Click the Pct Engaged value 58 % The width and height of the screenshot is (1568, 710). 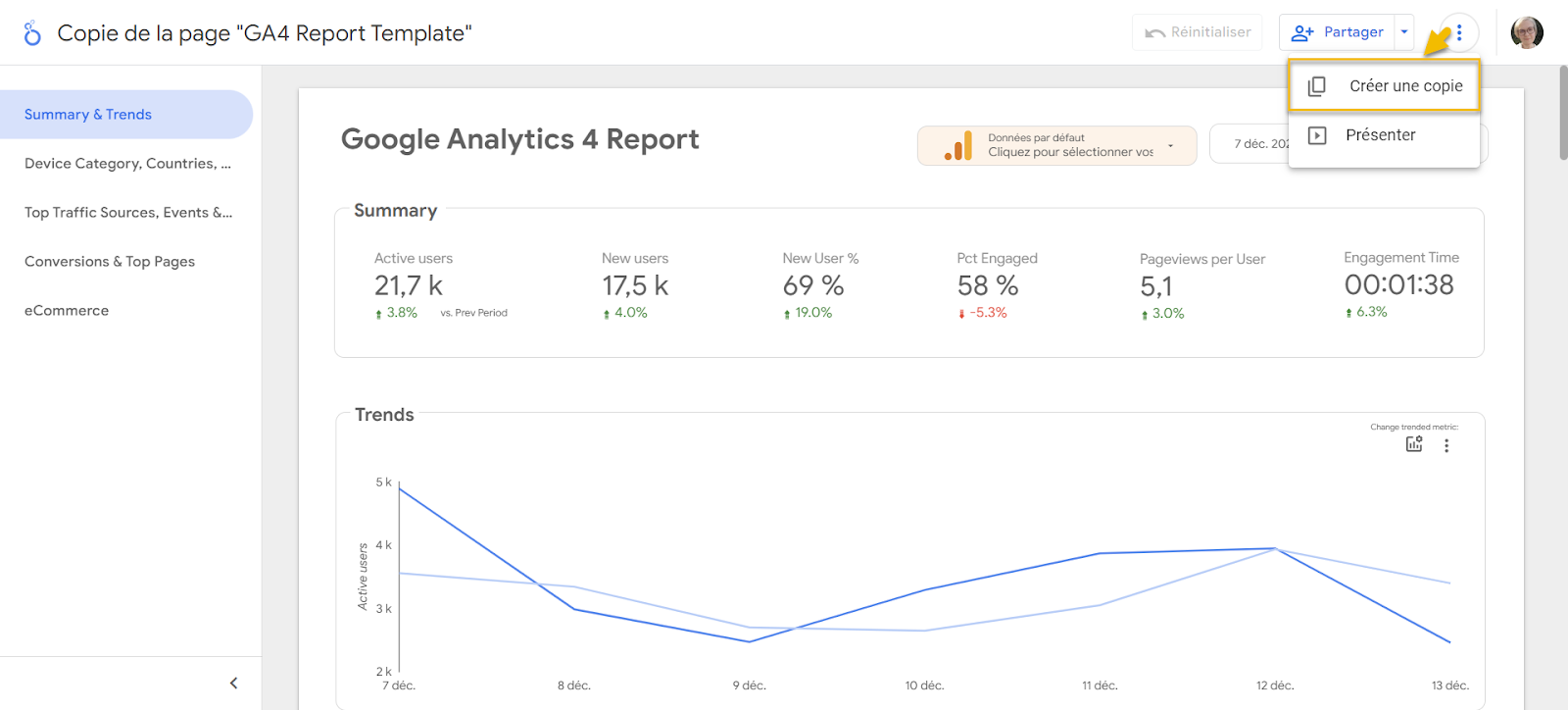coord(988,285)
